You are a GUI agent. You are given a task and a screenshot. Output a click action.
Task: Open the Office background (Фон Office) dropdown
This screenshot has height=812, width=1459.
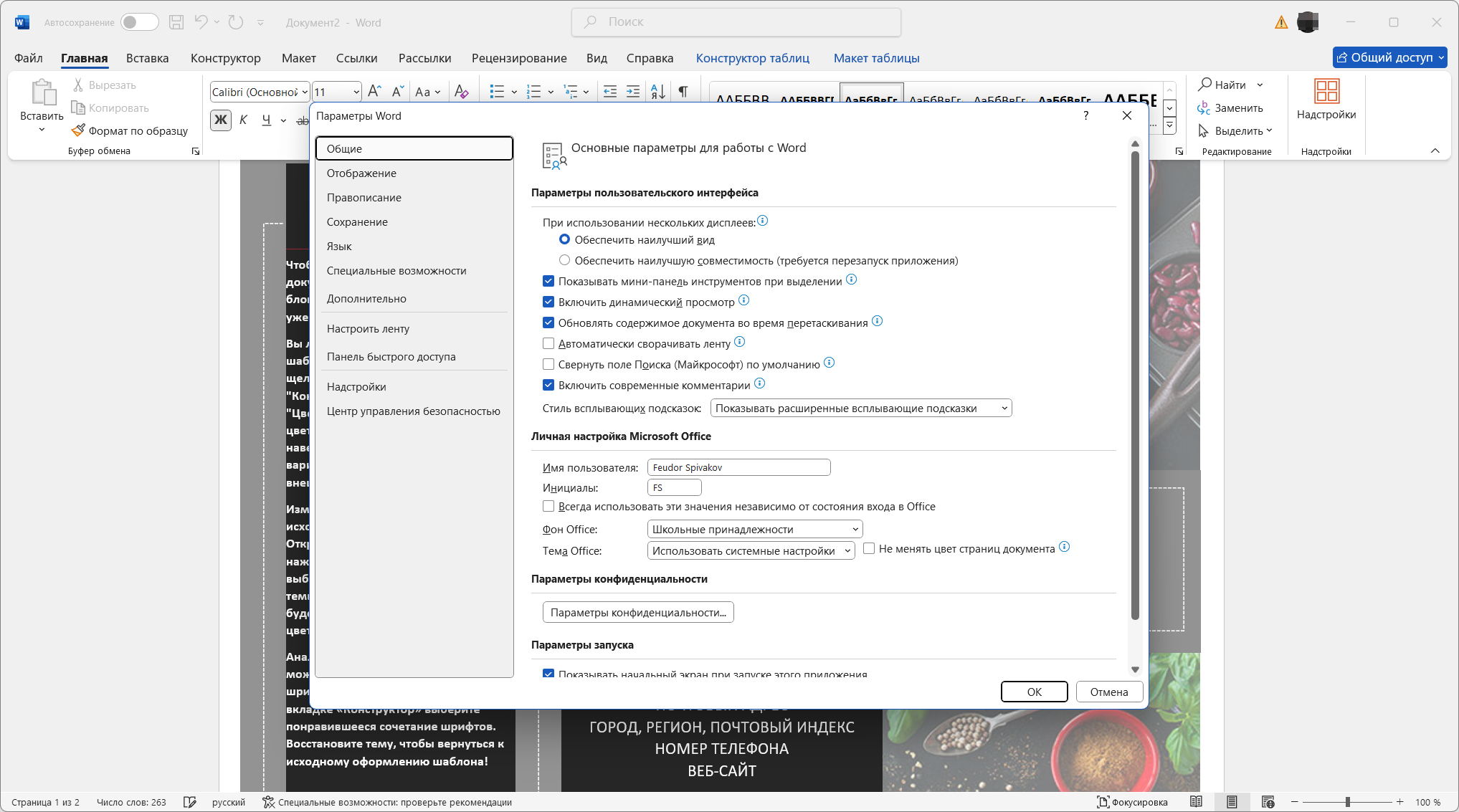(x=755, y=529)
